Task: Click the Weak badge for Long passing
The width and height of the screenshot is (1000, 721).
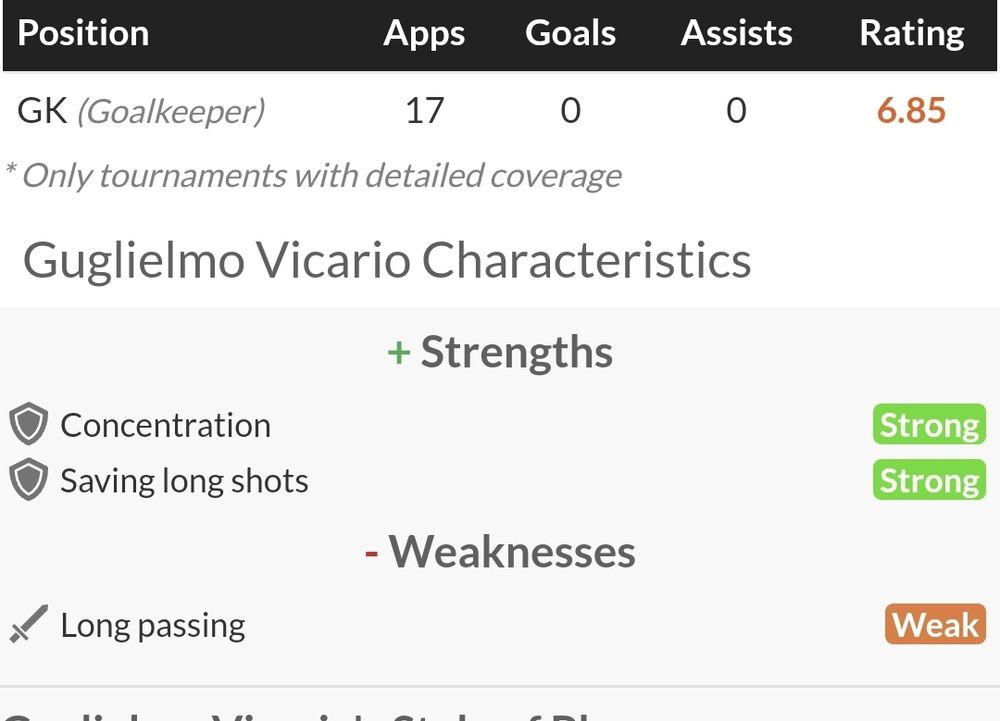Action: pyautogui.click(x=935, y=623)
